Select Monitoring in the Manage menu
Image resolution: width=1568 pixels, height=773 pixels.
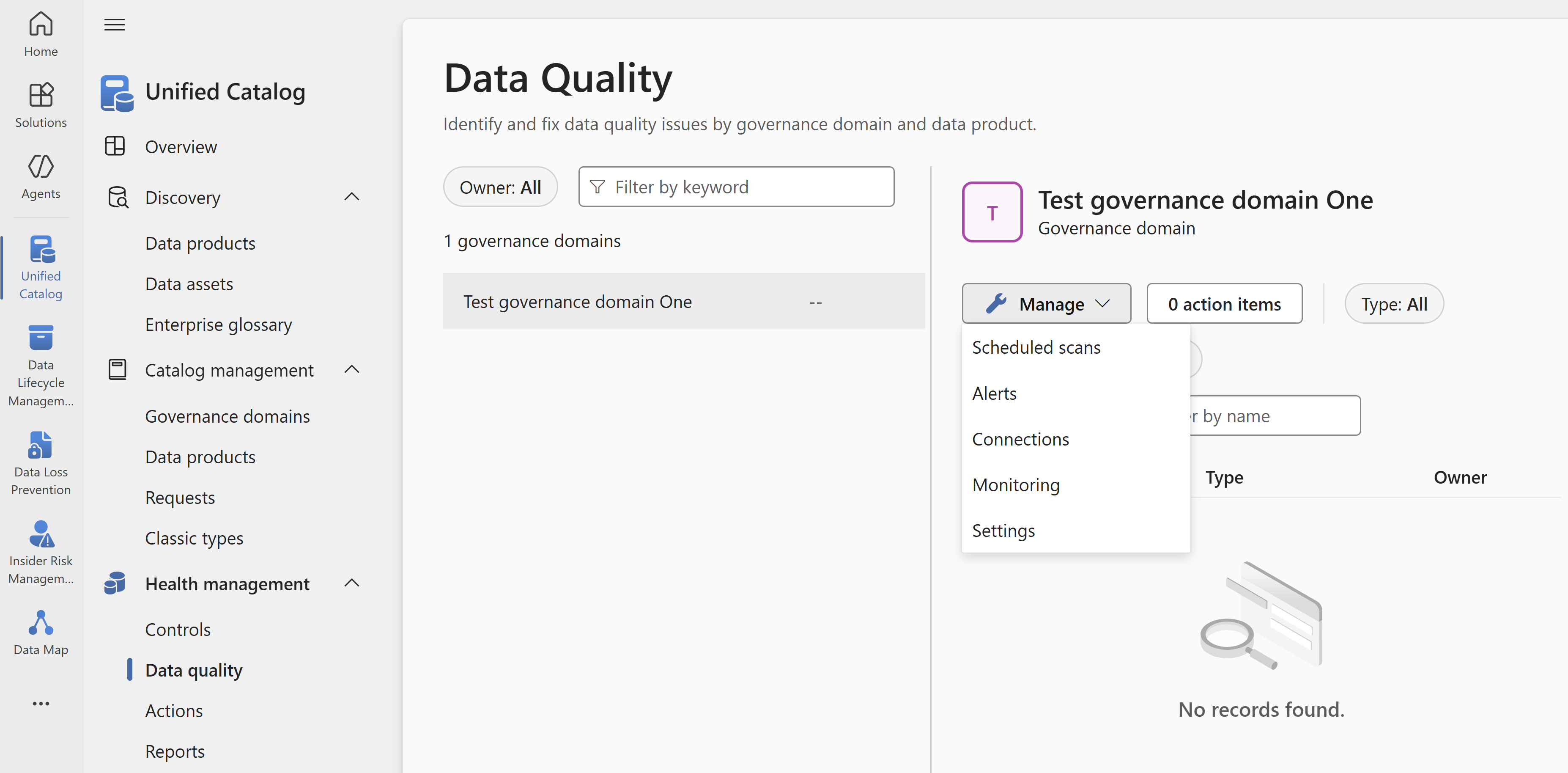point(1015,484)
